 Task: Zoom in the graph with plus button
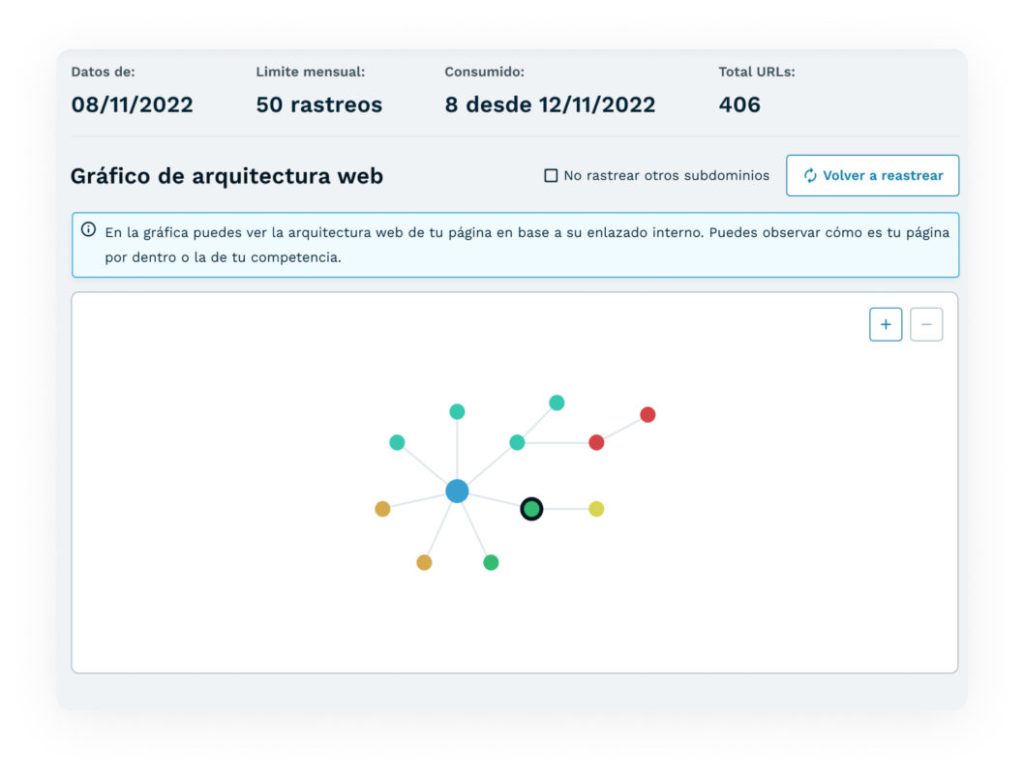coord(885,325)
